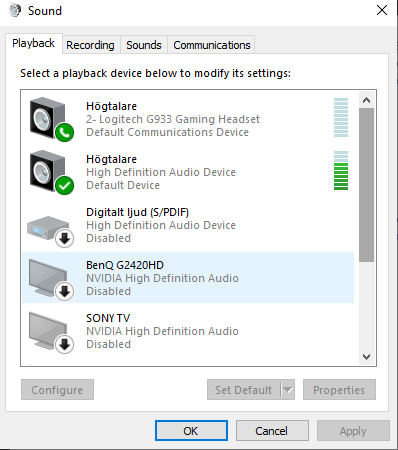Click Cancel to dismiss the dialog
The width and height of the screenshot is (398, 450).
[x=272, y=431]
